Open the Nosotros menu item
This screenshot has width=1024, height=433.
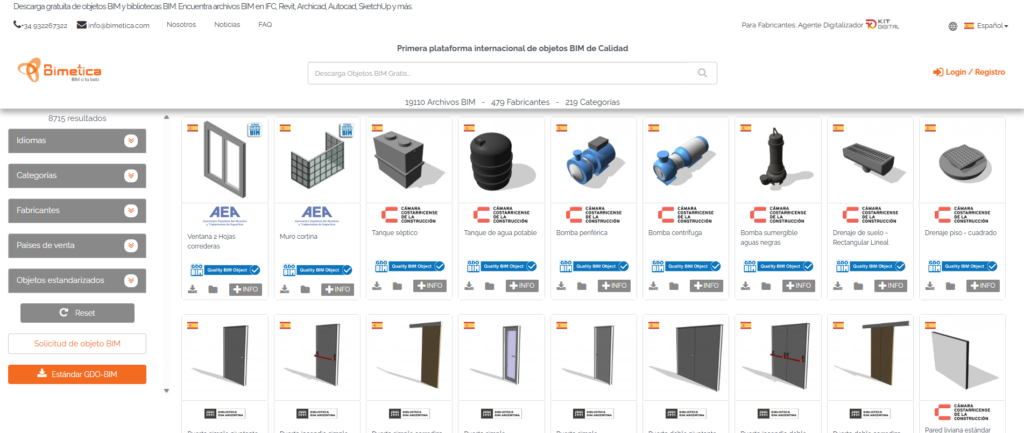(x=181, y=25)
